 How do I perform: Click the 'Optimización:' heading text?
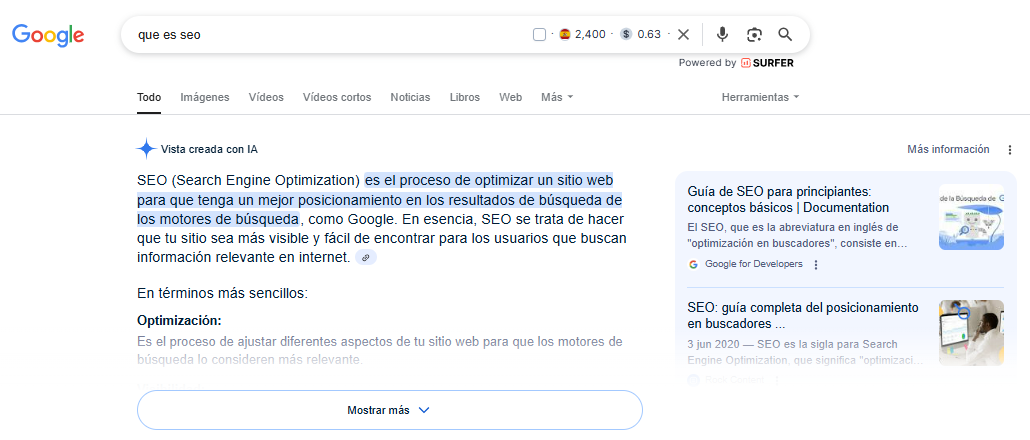click(179, 320)
